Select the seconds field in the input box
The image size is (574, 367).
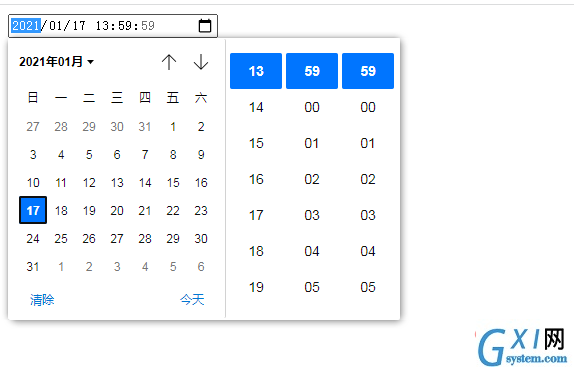148,26
